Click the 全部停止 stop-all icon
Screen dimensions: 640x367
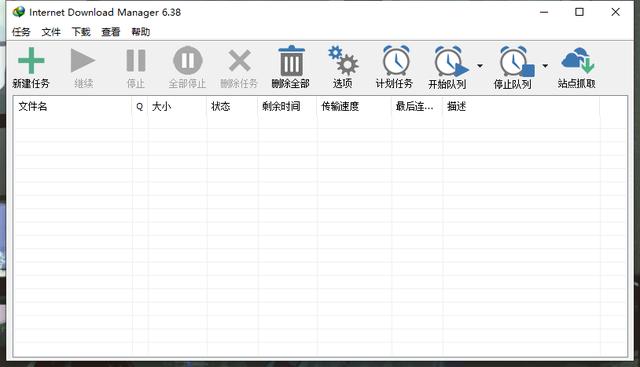tap(188, 60)
